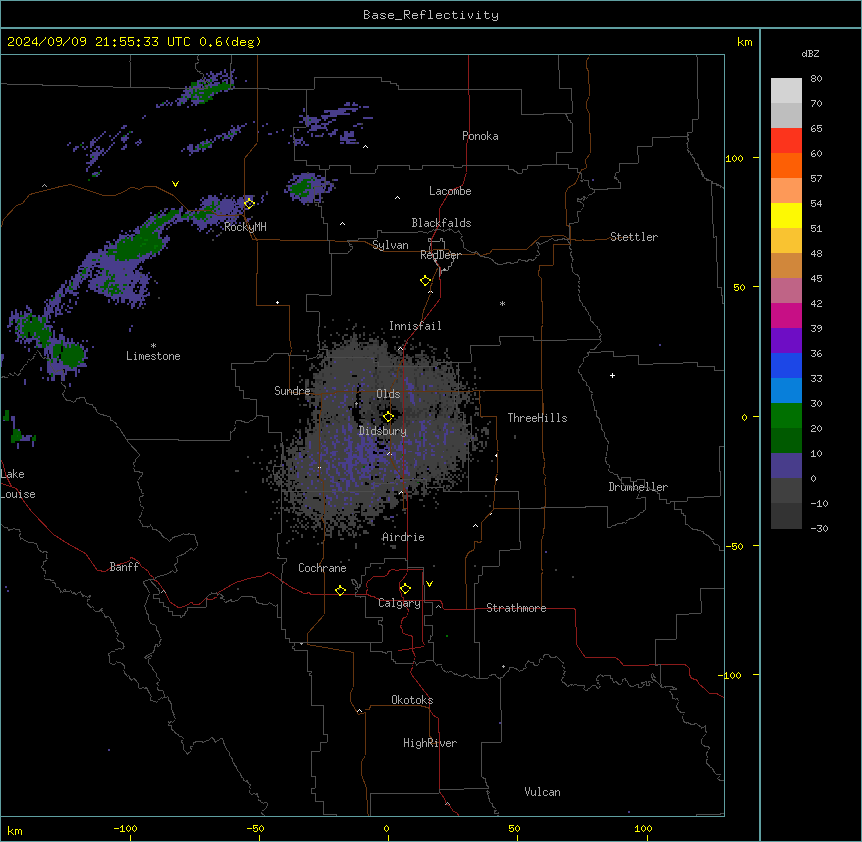Pick the brown-orange 48 dBZ legend color
The height and width of the screenshot is (842, 862).
pyautogui.click(x=786, y=265)
